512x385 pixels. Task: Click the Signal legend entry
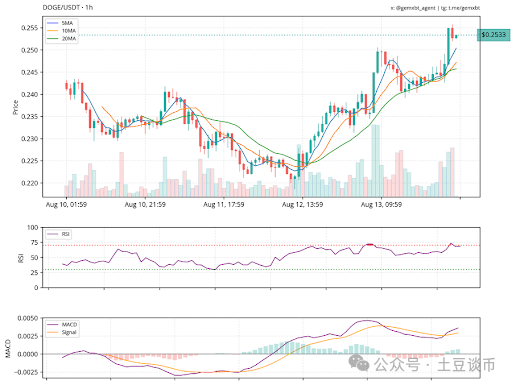coord(62,332)
